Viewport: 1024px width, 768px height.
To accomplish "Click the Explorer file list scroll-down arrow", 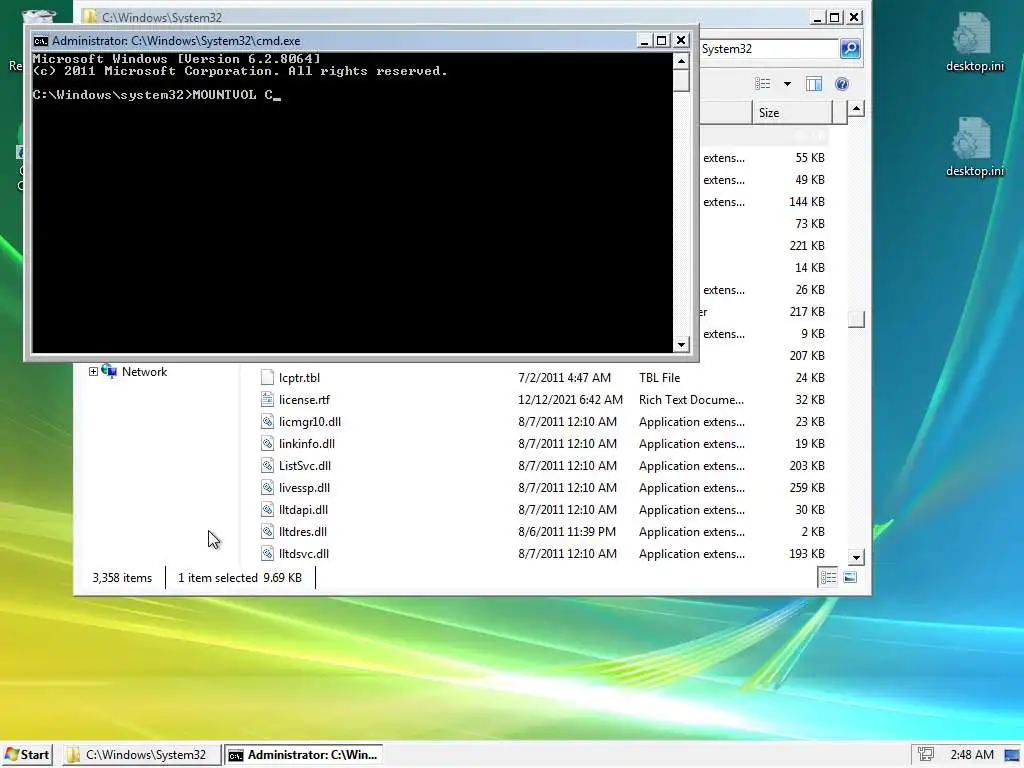I will [856, 557].
